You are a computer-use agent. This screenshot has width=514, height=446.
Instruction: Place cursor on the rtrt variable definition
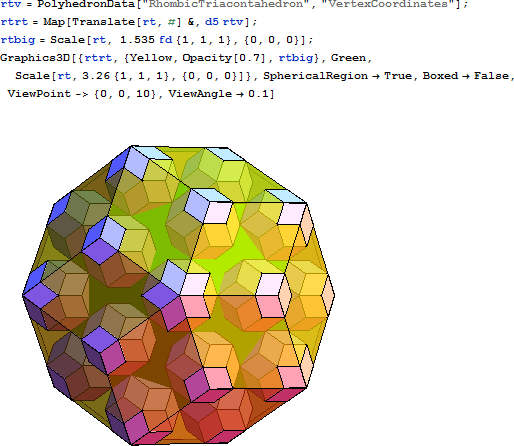[14, 22]
